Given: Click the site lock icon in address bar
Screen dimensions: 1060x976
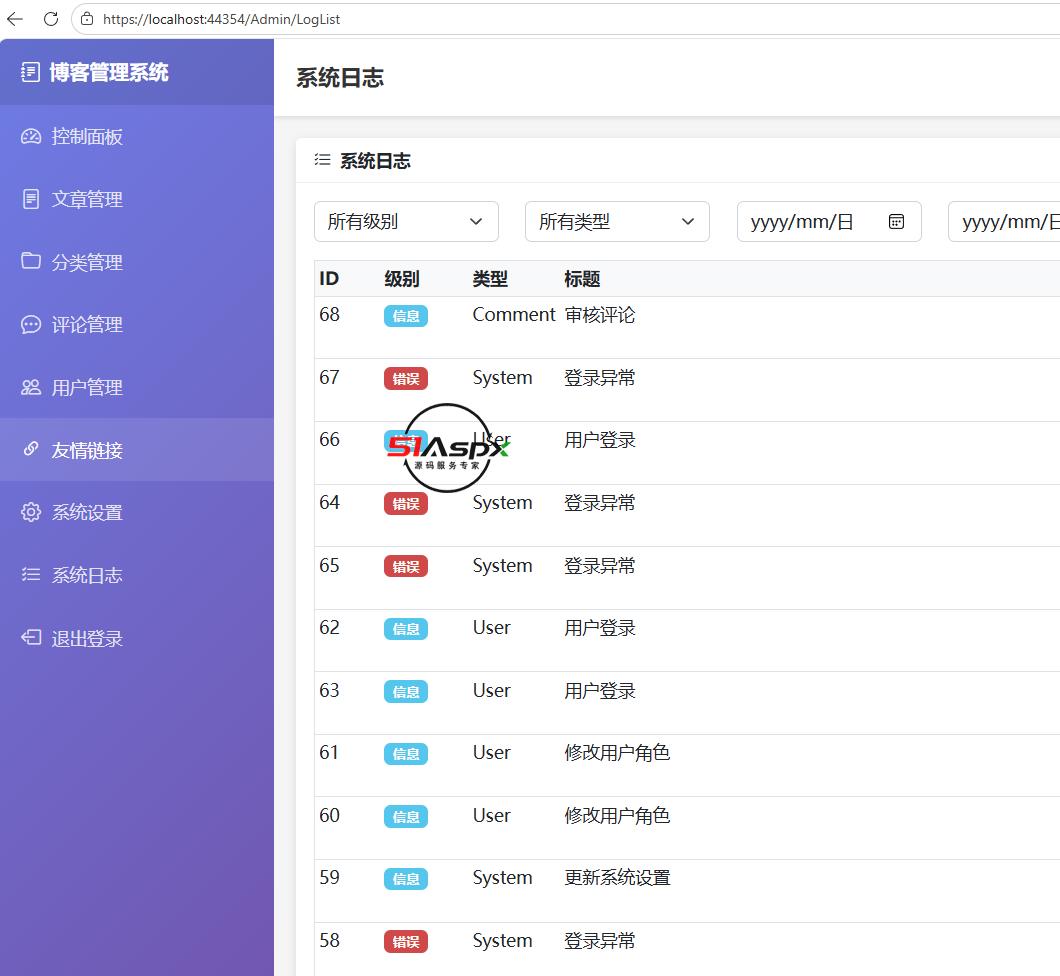Looking at the screenshot, I should pos(87,19).
